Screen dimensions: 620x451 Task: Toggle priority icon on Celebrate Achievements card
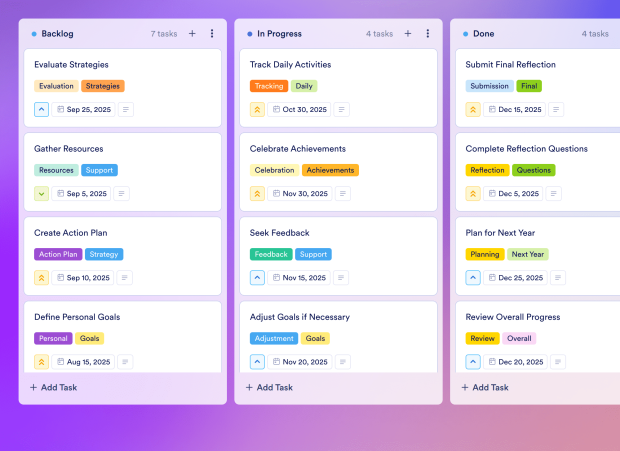coord(257,193)
